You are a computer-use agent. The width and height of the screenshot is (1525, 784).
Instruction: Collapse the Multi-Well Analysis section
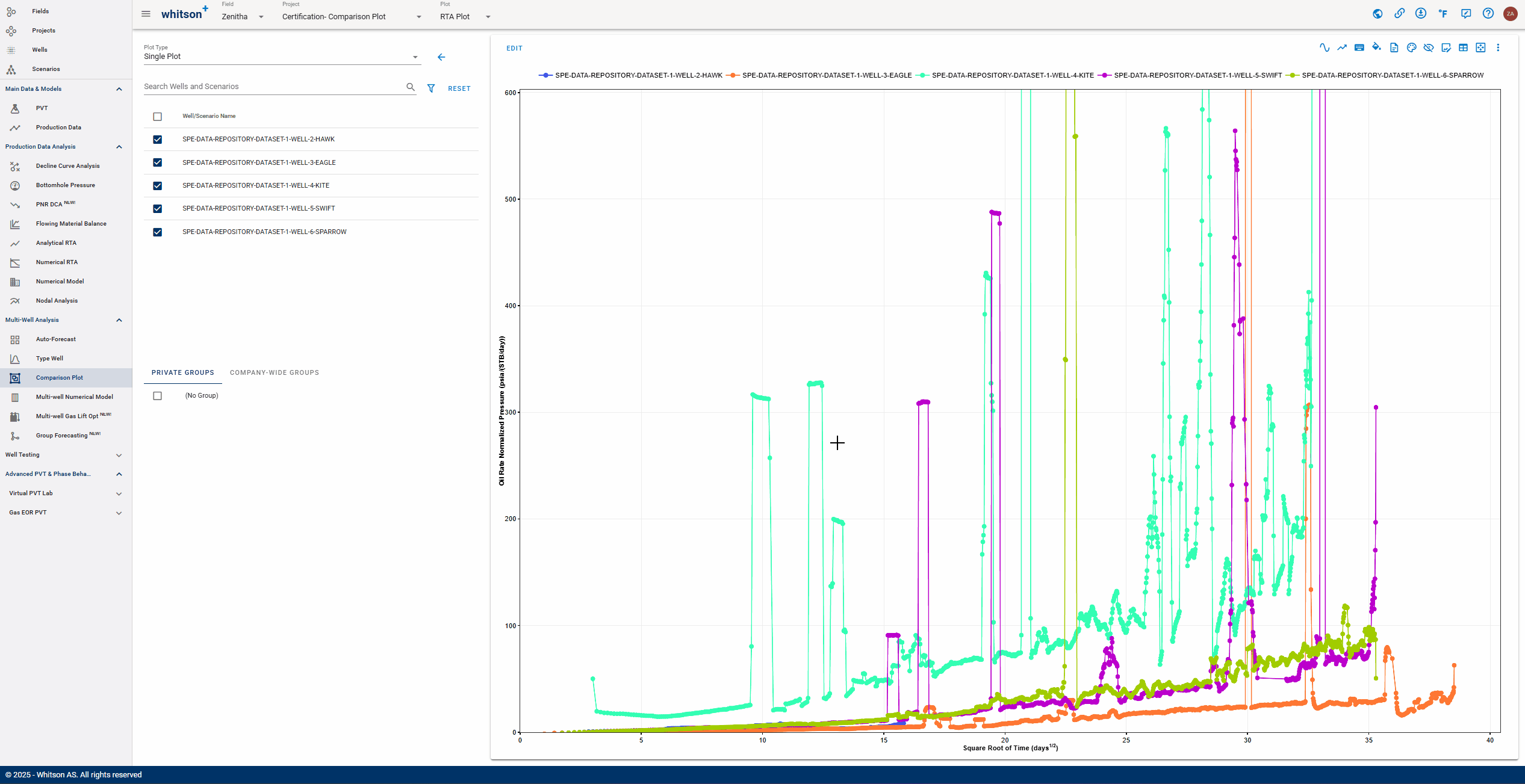[119, 320]
